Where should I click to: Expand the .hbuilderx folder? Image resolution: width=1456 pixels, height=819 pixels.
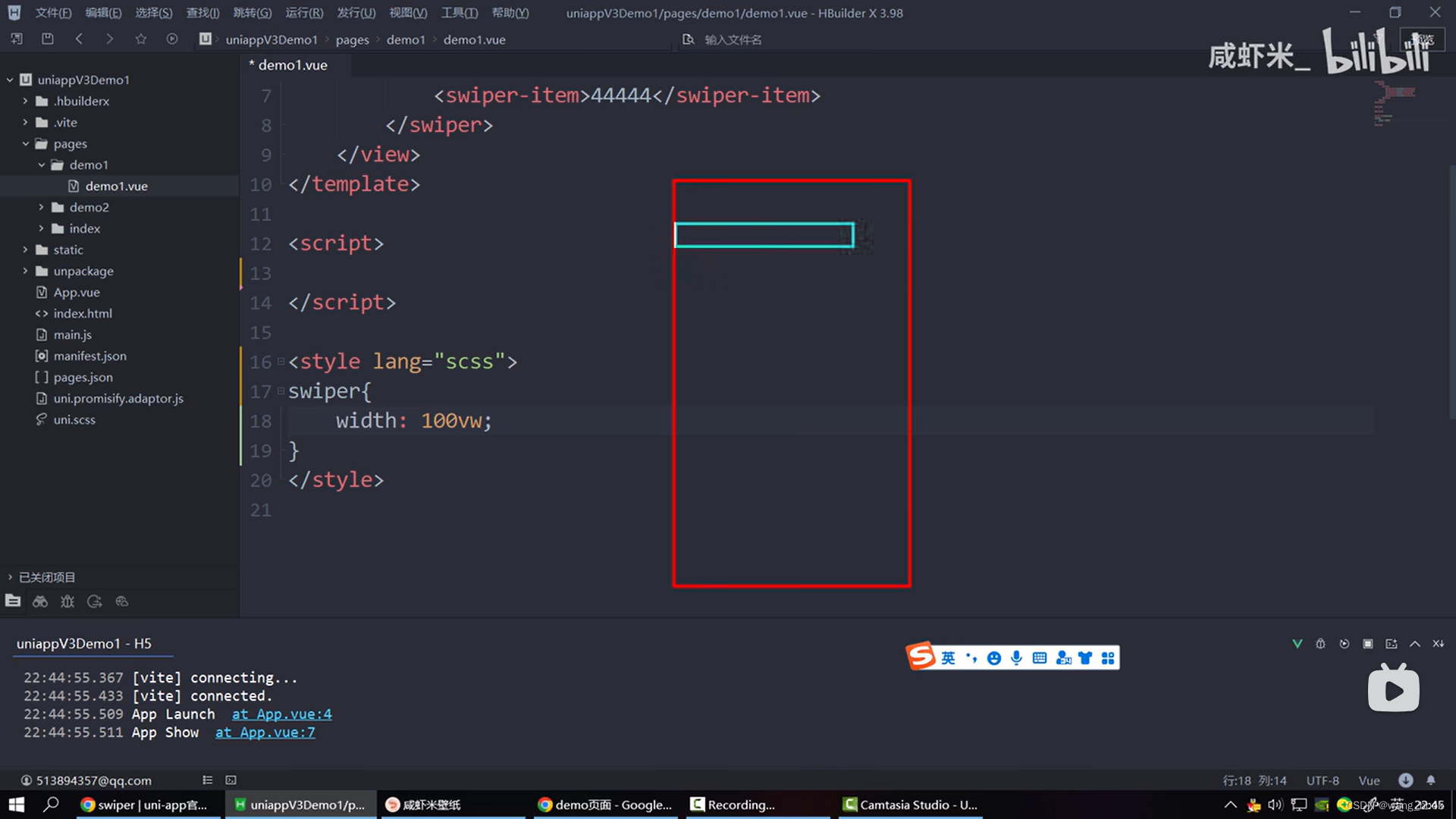[x=25, y=101]
